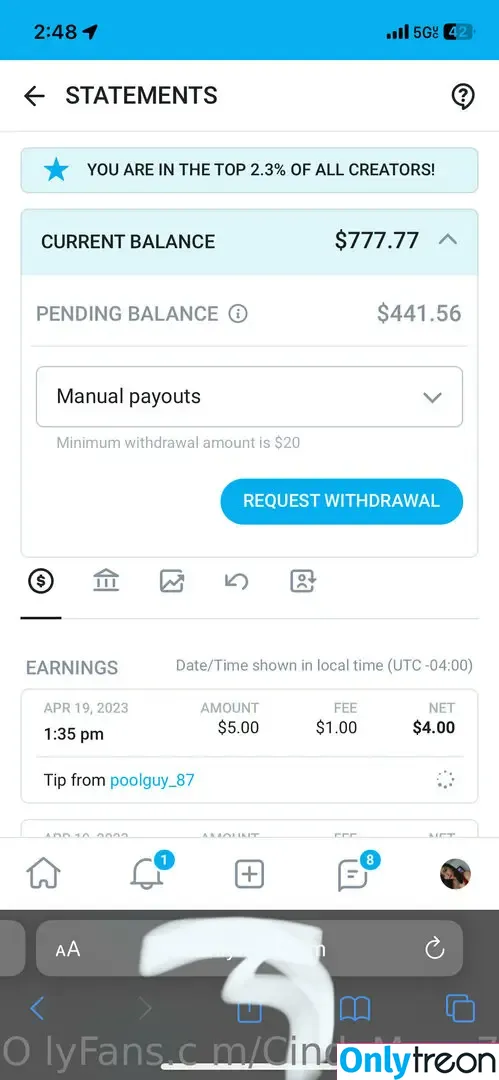This screenshot has height=1080, width=499.
Task: Open the Safari tabs overview icon
Action: pos(460,1008)
